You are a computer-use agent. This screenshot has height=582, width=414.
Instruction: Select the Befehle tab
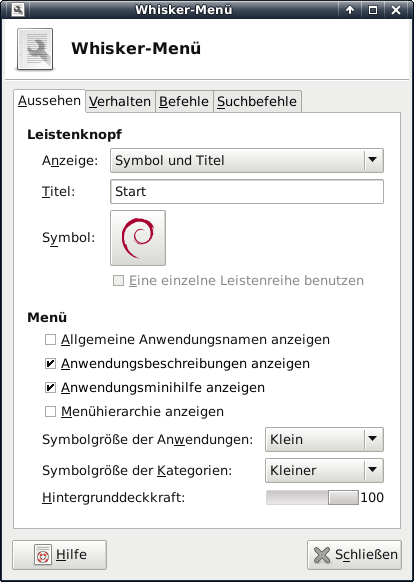click(x=184, y=101)
